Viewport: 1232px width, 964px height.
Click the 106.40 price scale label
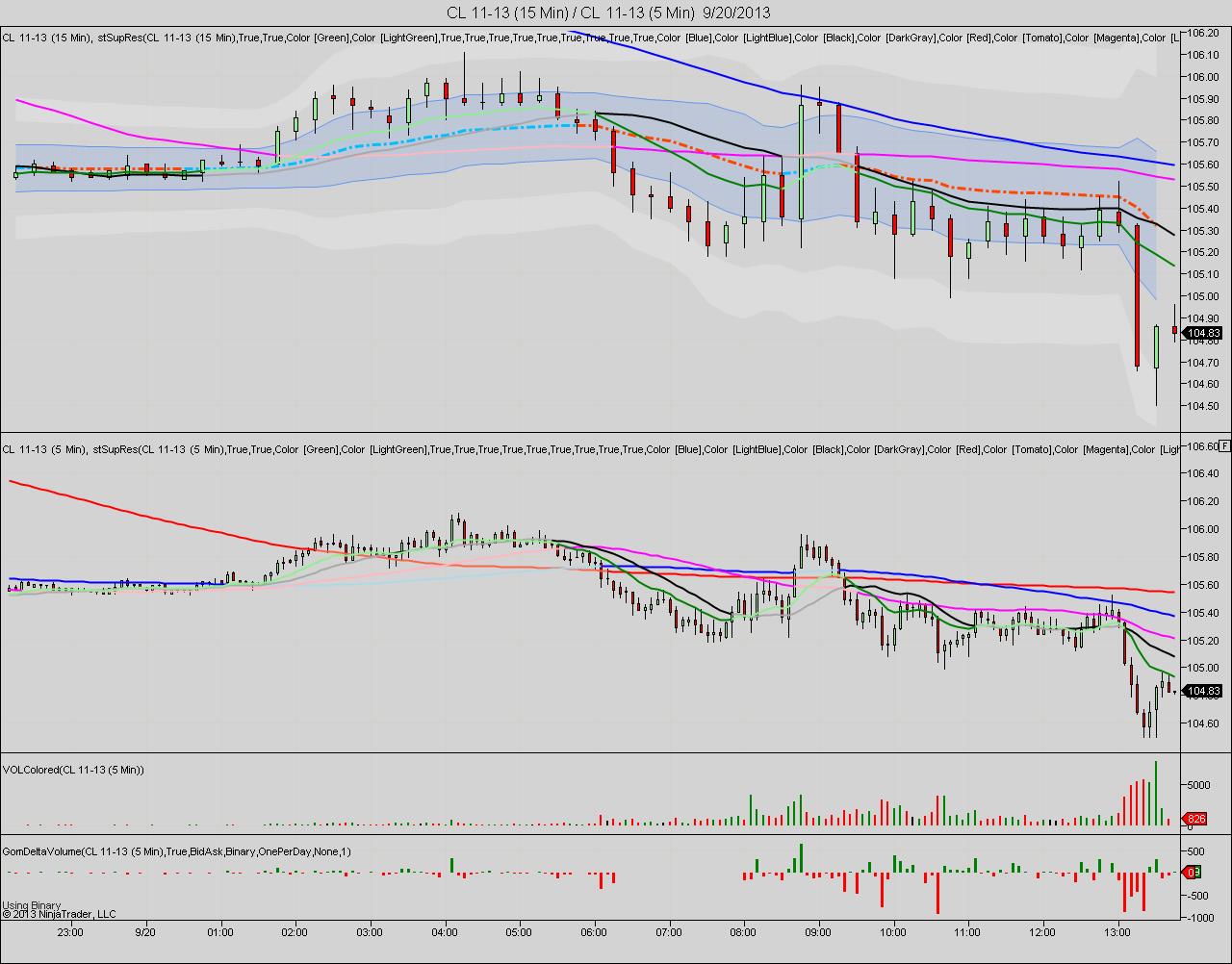pyautogui.click(x=1204, y=473)
